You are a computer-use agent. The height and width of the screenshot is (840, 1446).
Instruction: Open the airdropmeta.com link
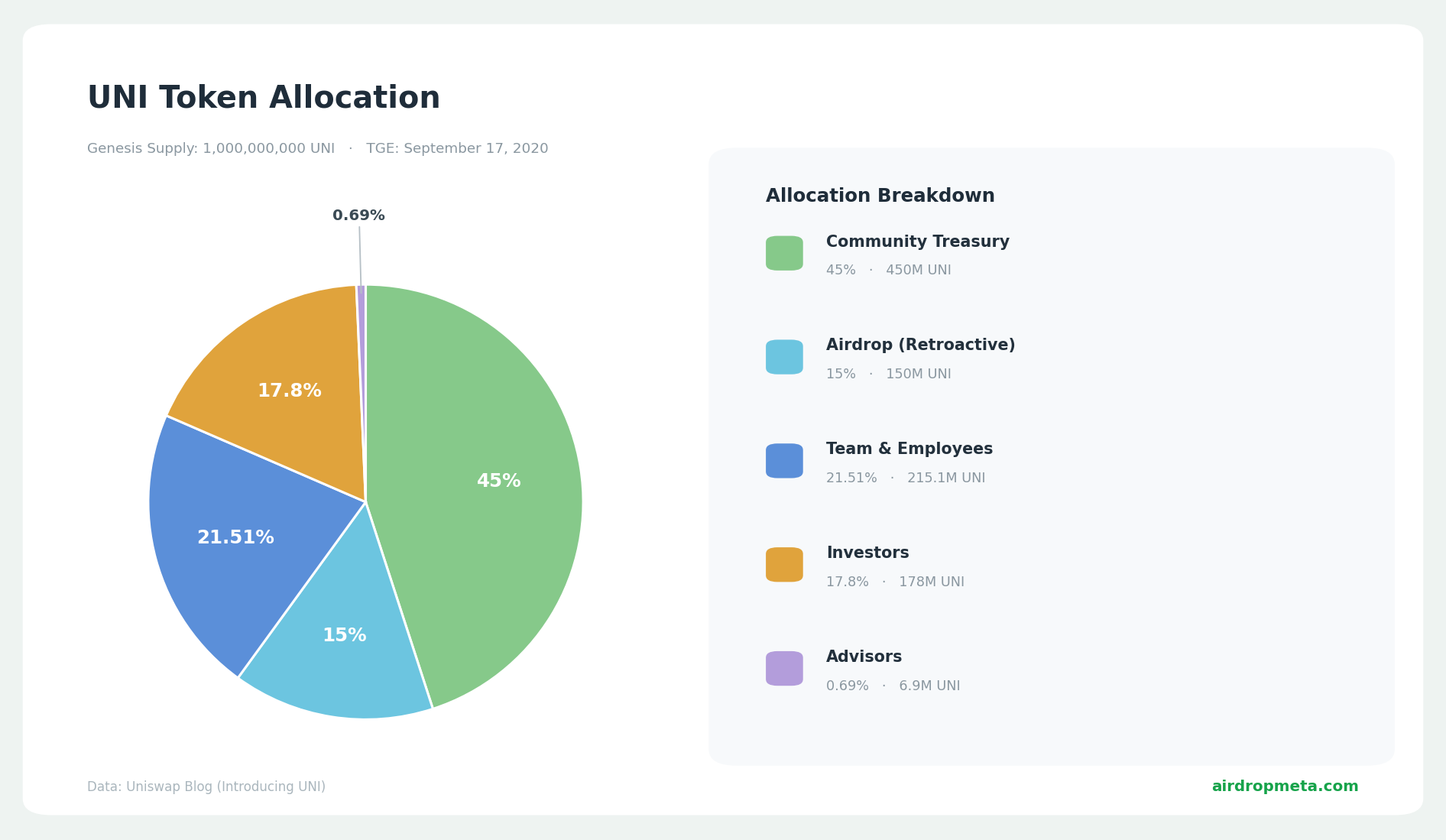pyautogui.click(x=1285, y=786)
